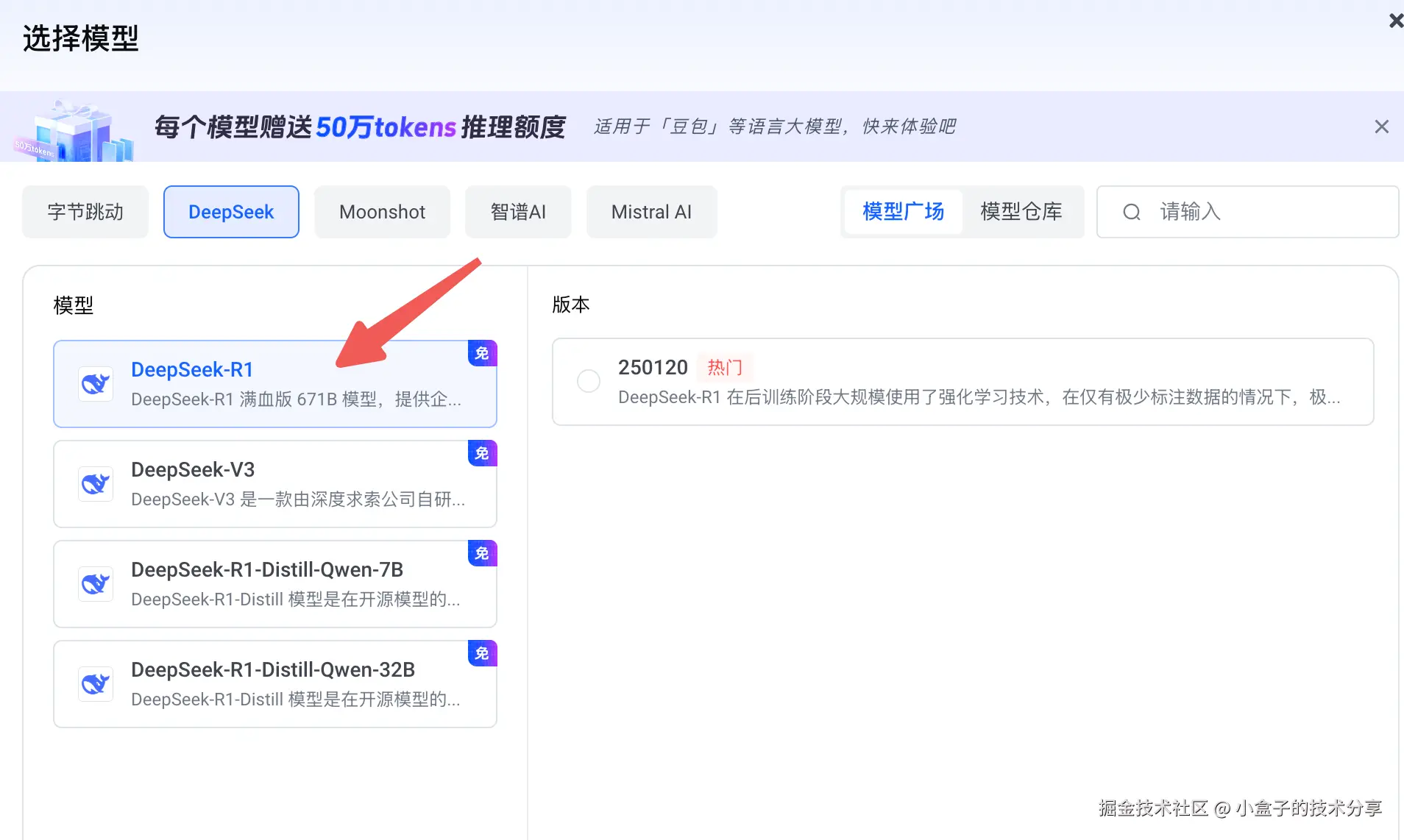Click the description under DeepSeek-R1-Distill-Qwen-7B
This screenshot has width=1404, height=840.
(x=296, y=599)
